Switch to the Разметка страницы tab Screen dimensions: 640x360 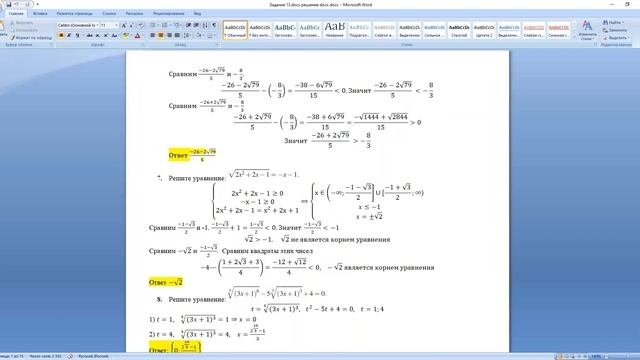[x=74, y=13]
